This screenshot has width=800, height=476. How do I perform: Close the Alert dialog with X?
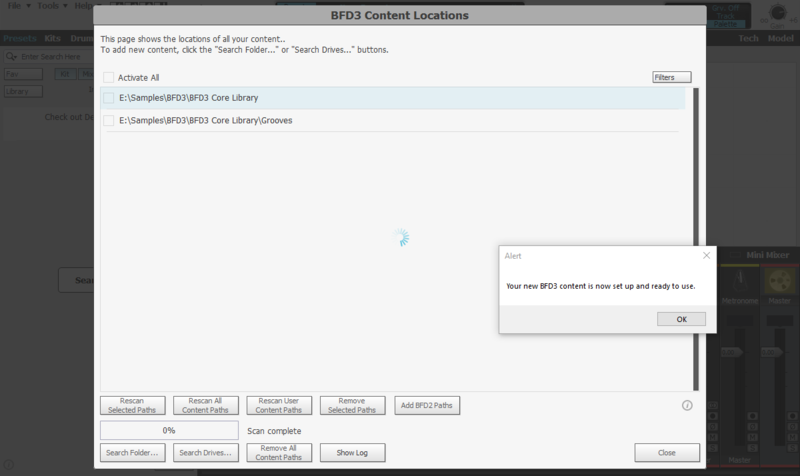(x=706, y=255)
